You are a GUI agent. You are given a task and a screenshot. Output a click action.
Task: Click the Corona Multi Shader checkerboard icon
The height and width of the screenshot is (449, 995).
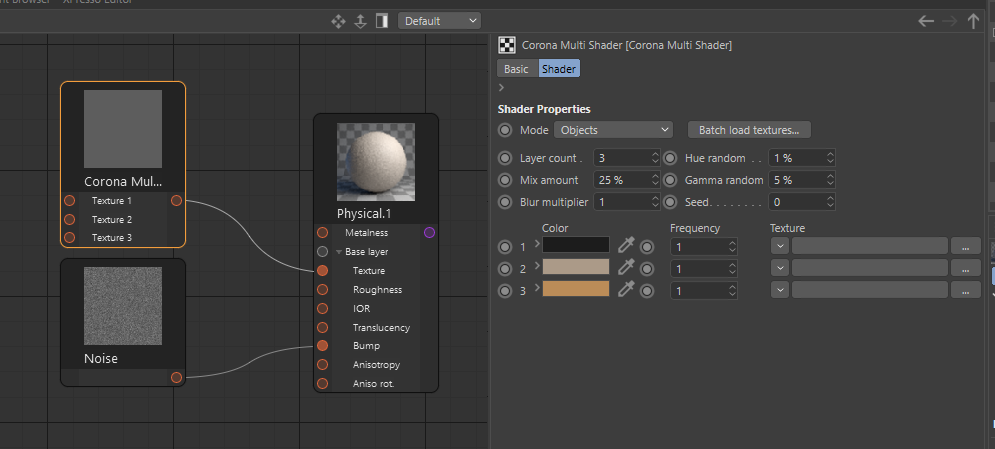point(507,45)
